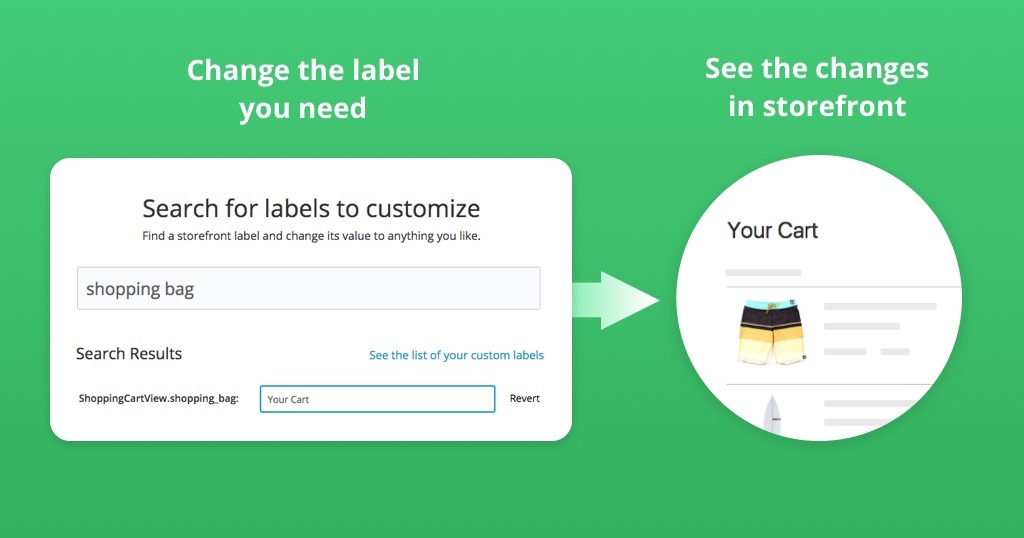Click the search field containing "shopping bag"
This screenshot has height=538, width=1024.
[308, 289]
